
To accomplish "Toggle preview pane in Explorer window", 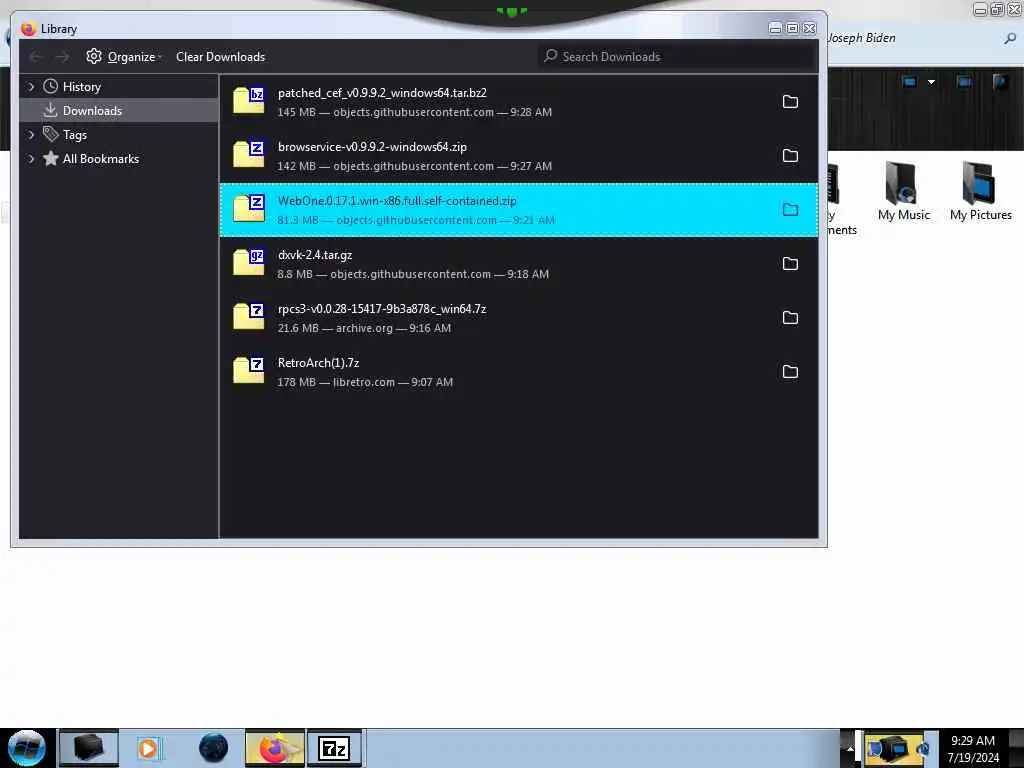I will pyautogui.click(x=963, y=82).
